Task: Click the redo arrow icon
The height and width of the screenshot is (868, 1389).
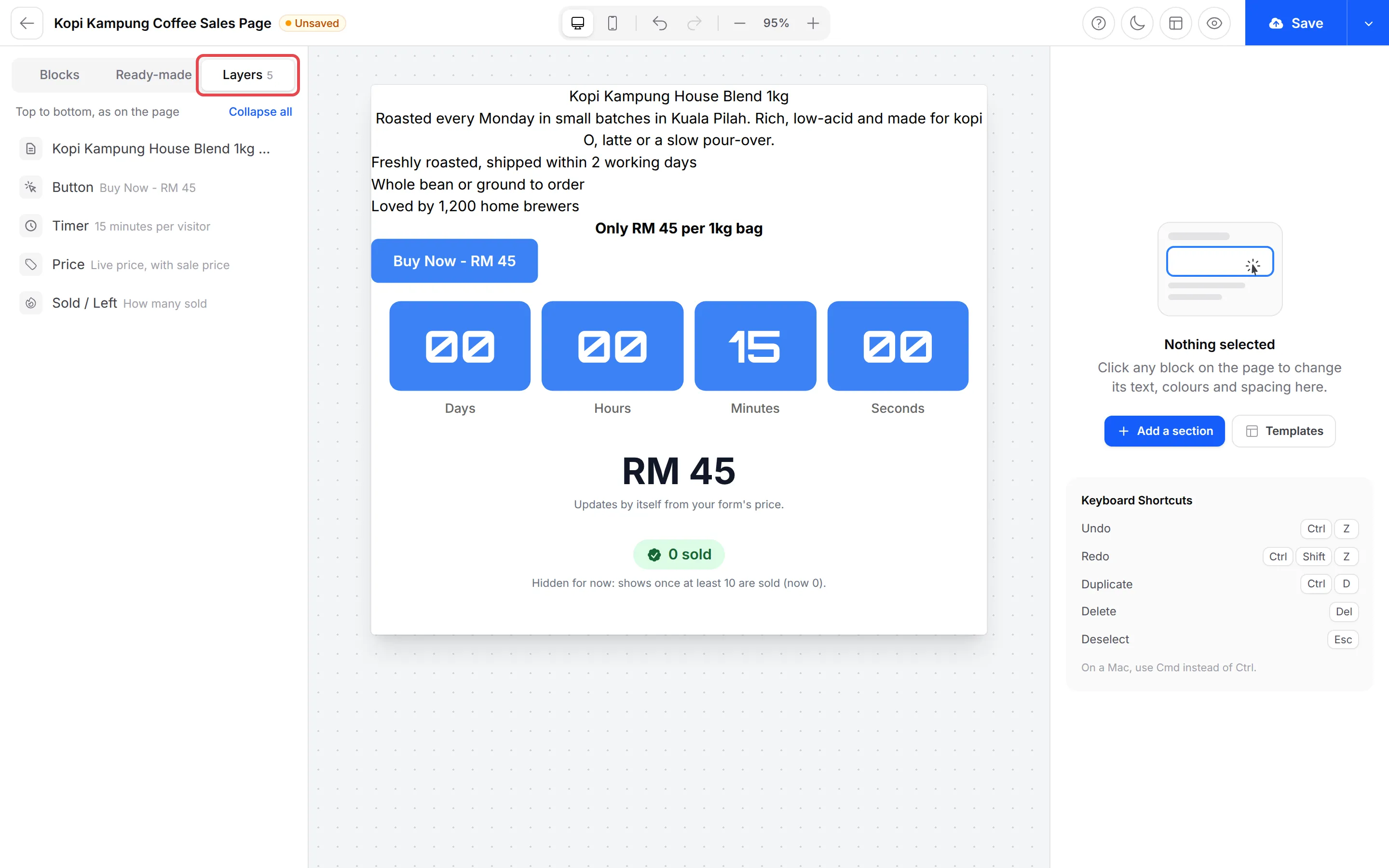Action: point(694,23)
